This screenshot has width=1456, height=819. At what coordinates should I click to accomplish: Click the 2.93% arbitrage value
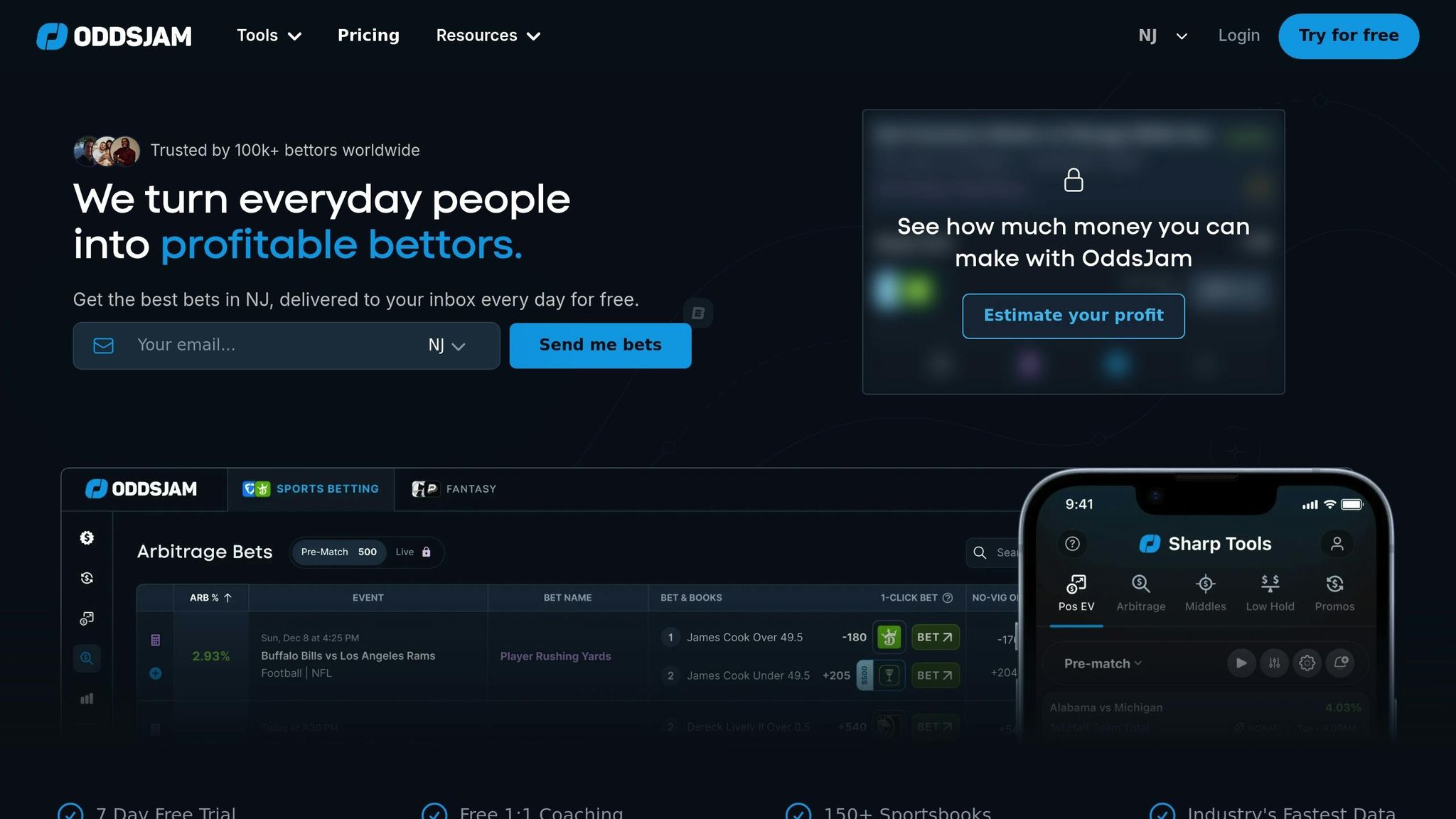coord(210,656)
